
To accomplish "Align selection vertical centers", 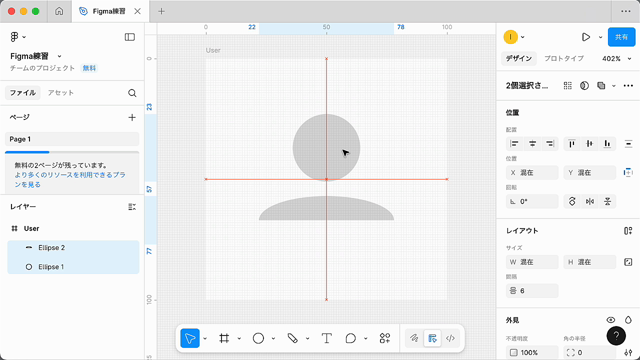I will [x=589, y=144].
